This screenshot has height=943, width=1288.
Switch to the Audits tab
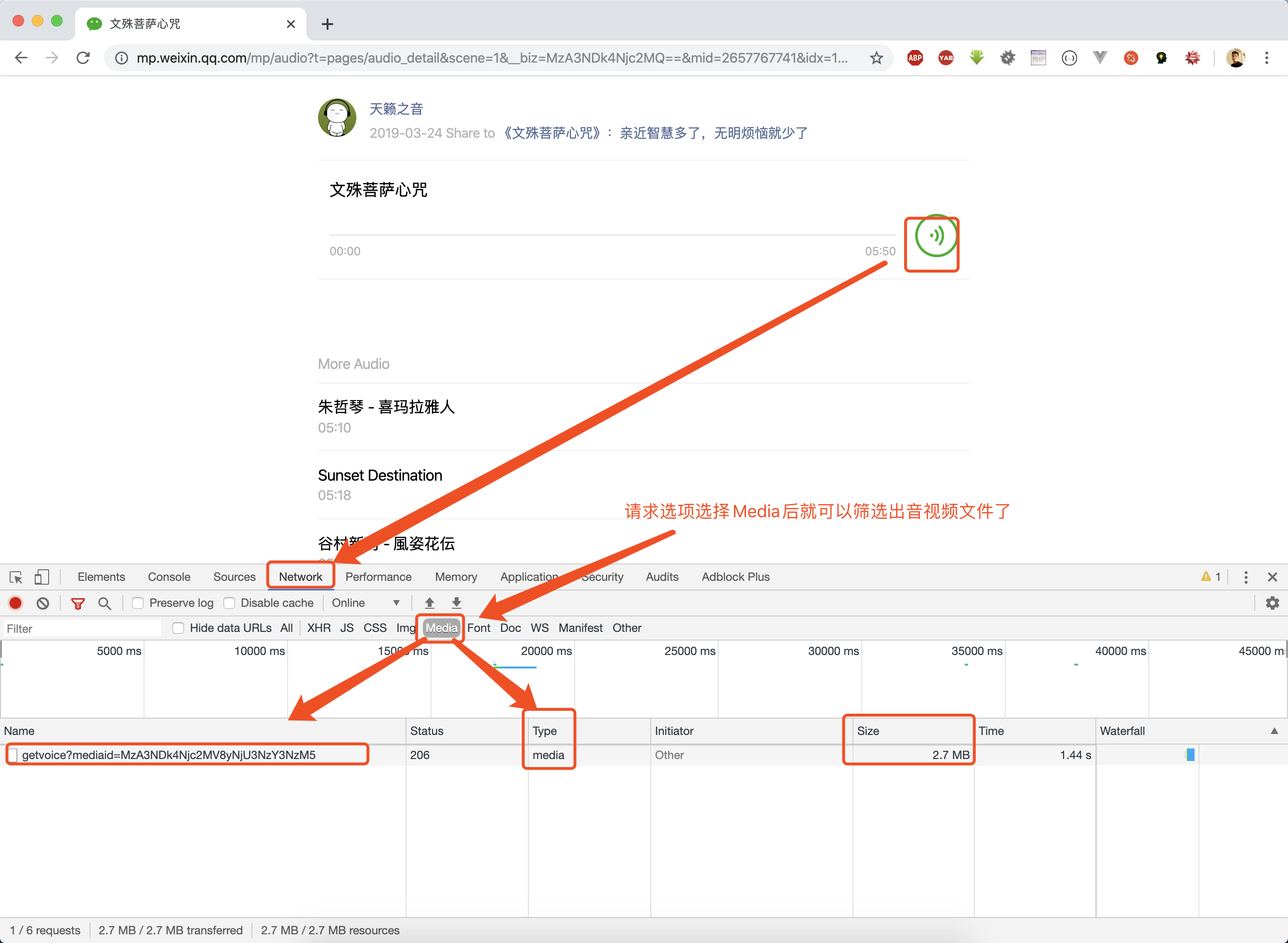pyautogui.click(x=662, y=577)
